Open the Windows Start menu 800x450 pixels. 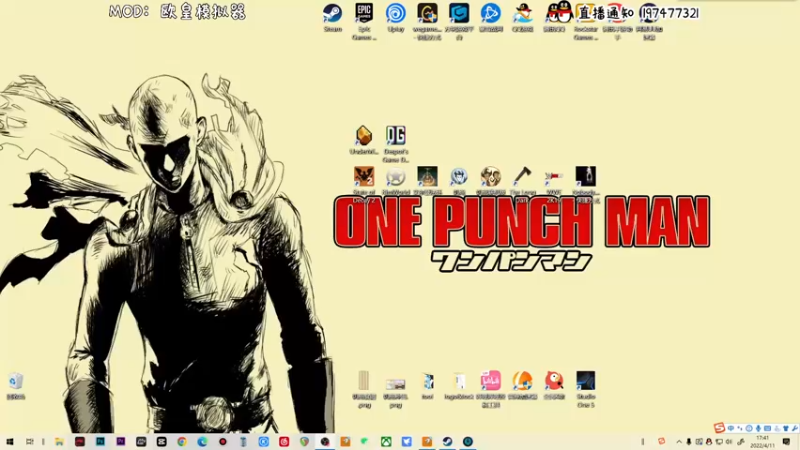point(9,442)
